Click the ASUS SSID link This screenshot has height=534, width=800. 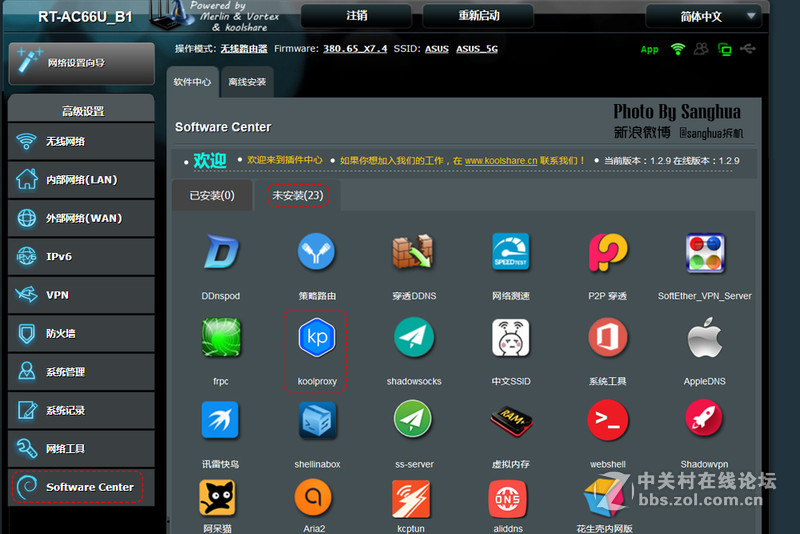[437, 49]
